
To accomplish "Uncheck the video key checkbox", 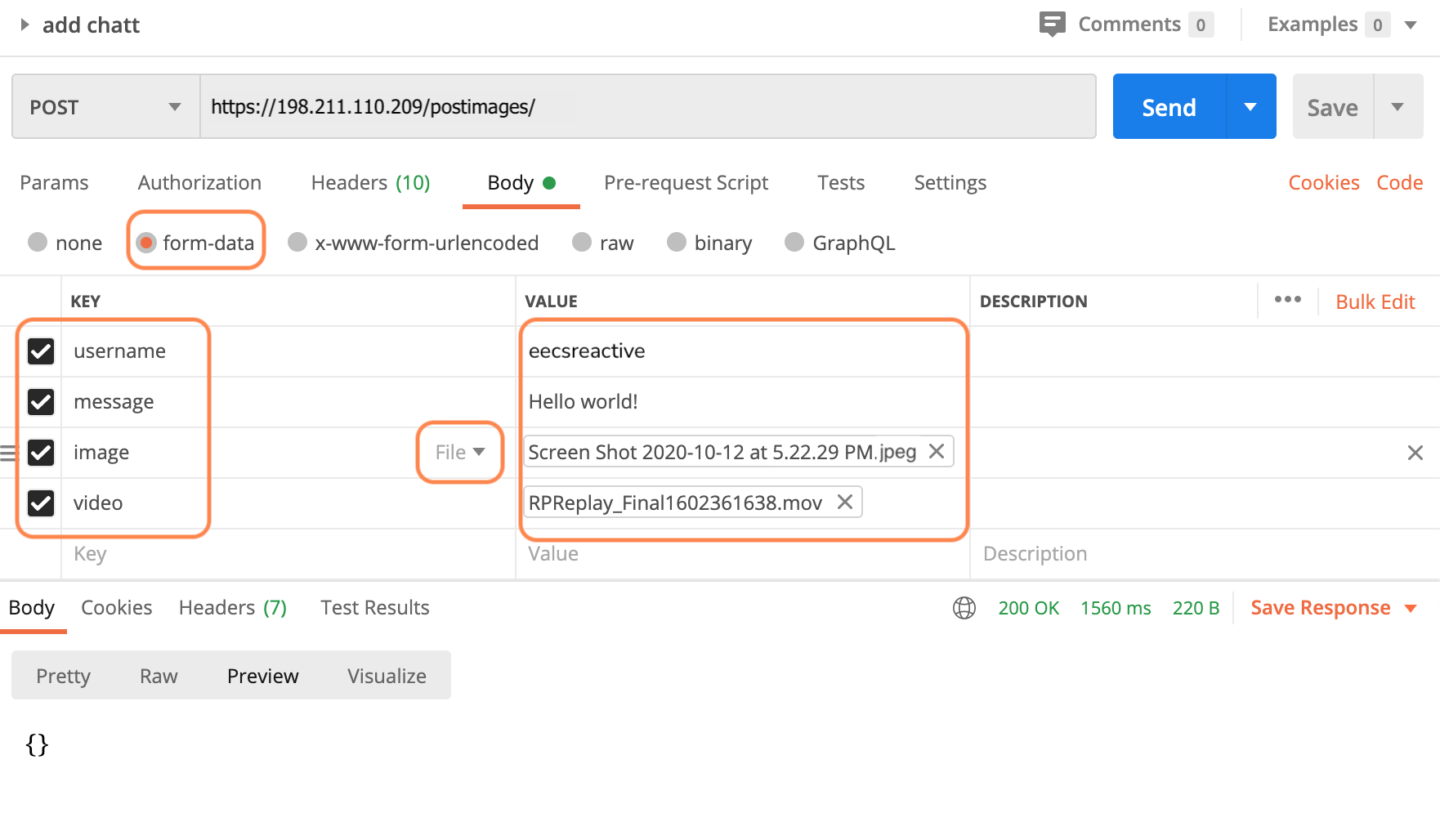I will pos(41,503).
